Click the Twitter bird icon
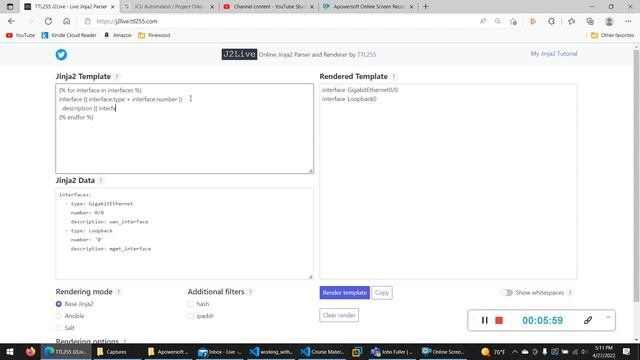Screen dimensions: 640x360 pyautogui.click(x=61, y=54)
